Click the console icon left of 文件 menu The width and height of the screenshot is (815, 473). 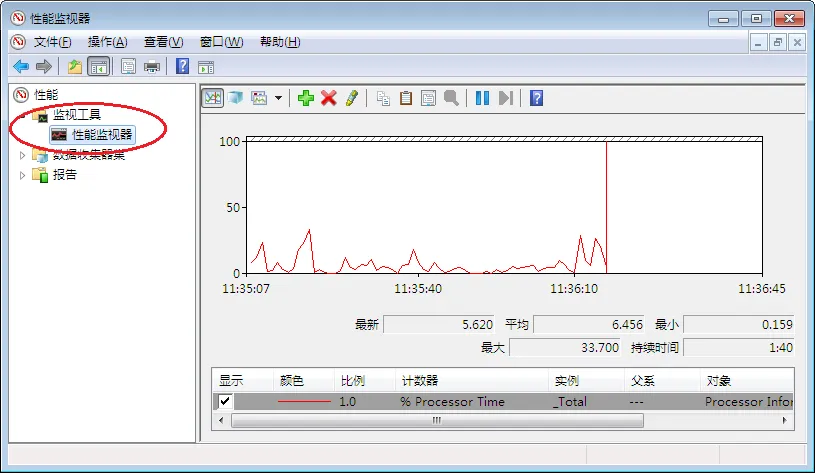click(x=18, y=42)
